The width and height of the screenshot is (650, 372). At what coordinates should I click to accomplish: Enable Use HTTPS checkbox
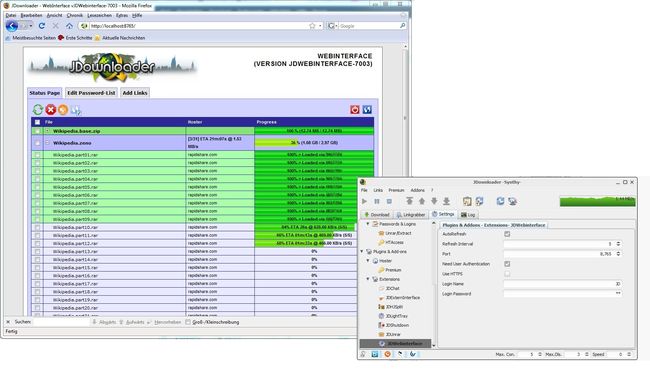tap(507, 274)
